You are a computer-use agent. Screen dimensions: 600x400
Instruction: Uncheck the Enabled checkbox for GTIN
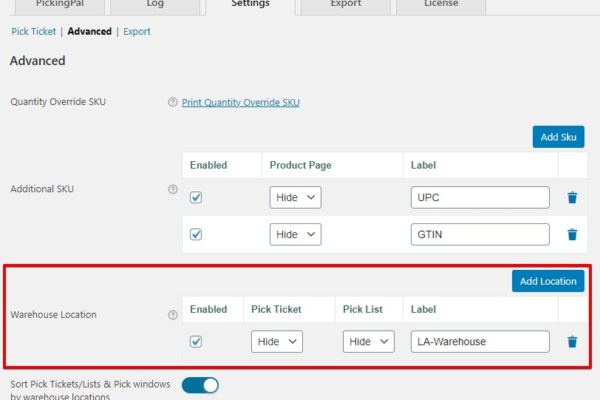196,235
